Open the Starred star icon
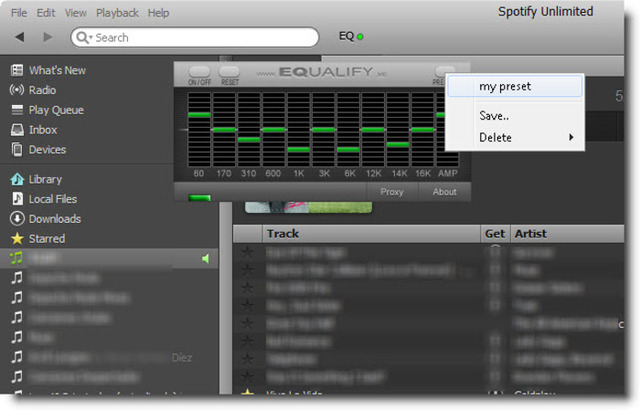The image size is (640, 410). coord(17,239)
